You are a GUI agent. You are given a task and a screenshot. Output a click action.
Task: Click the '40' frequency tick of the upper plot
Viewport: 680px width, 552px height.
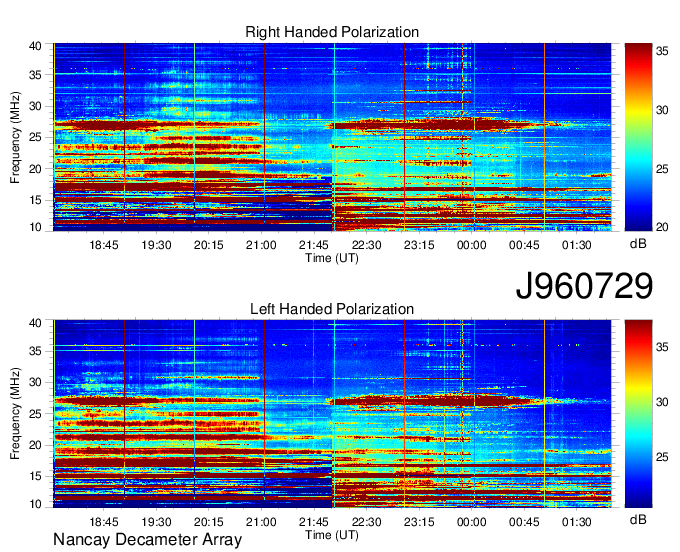(x=36, y=46)
